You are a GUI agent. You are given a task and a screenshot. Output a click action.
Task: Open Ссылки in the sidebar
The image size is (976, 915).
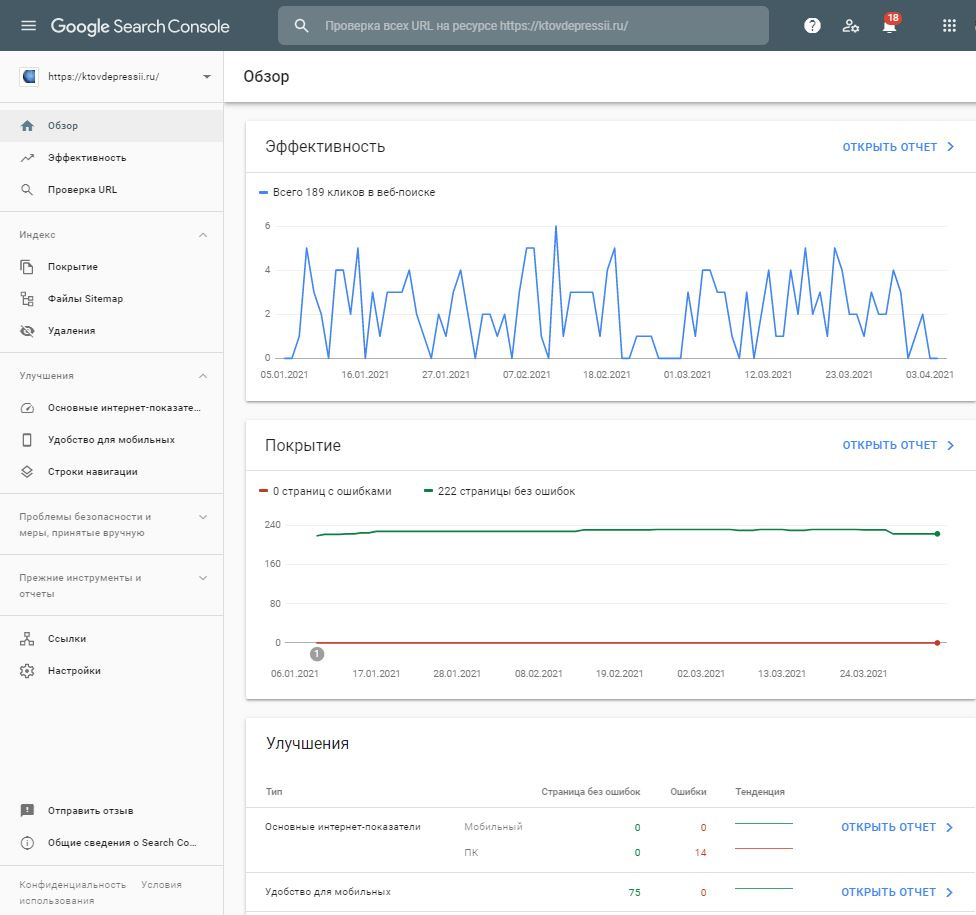tap(67, 639)
